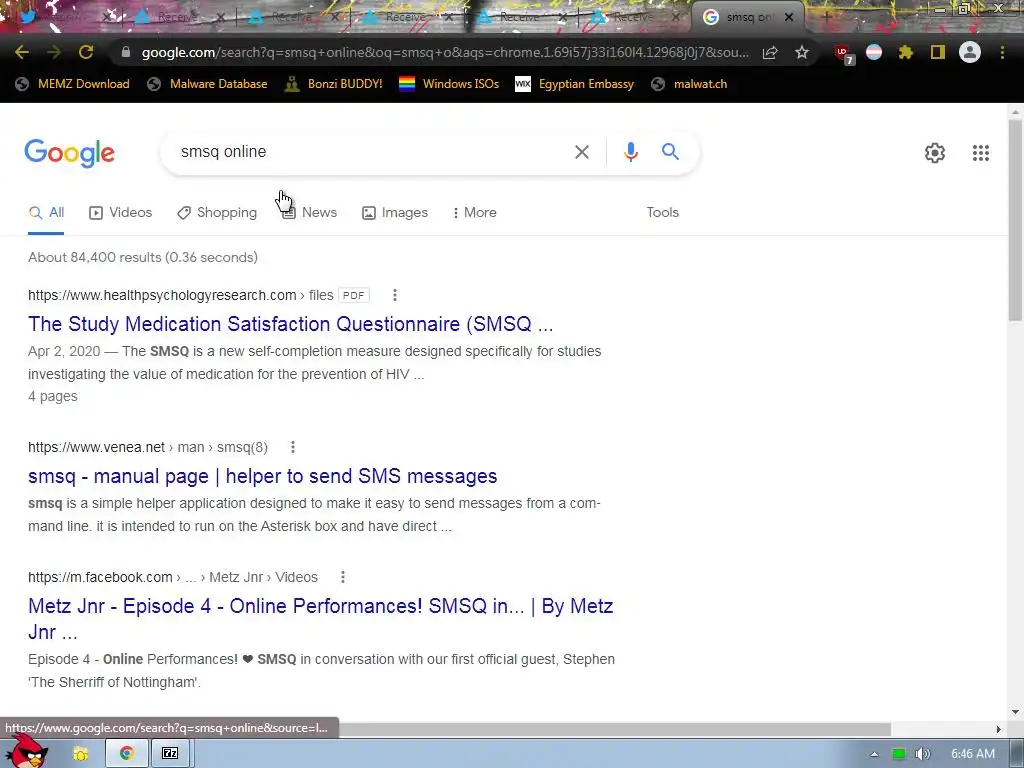The width and height of the screenshot is (1024, 768).
Task: Close the active 'smsq online' tab
Action: coord(789,18)
